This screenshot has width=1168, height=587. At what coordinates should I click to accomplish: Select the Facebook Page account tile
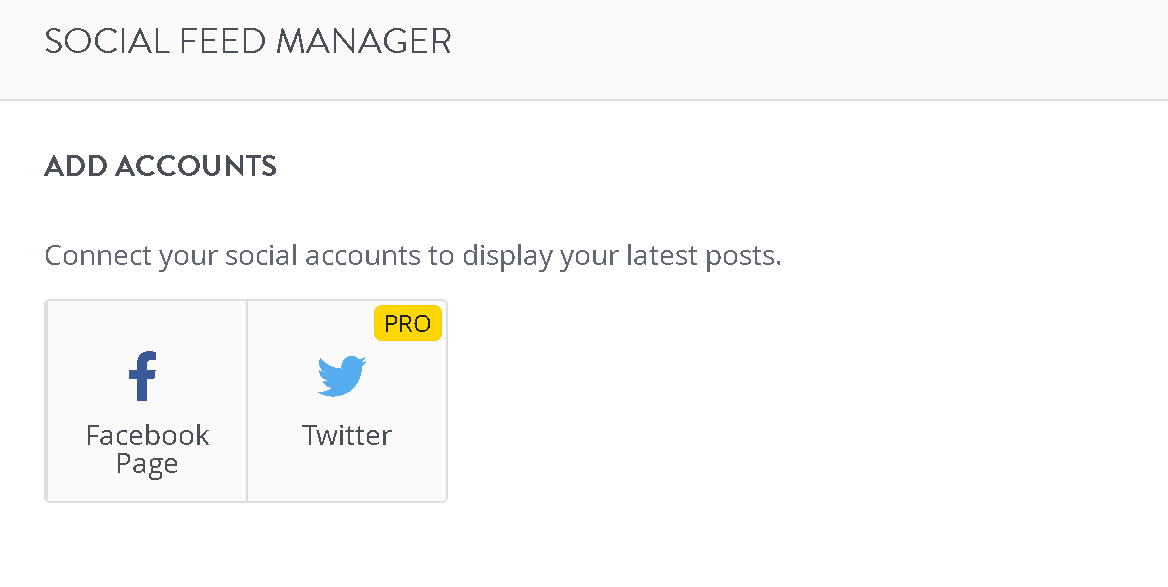(x=146, y=401)
